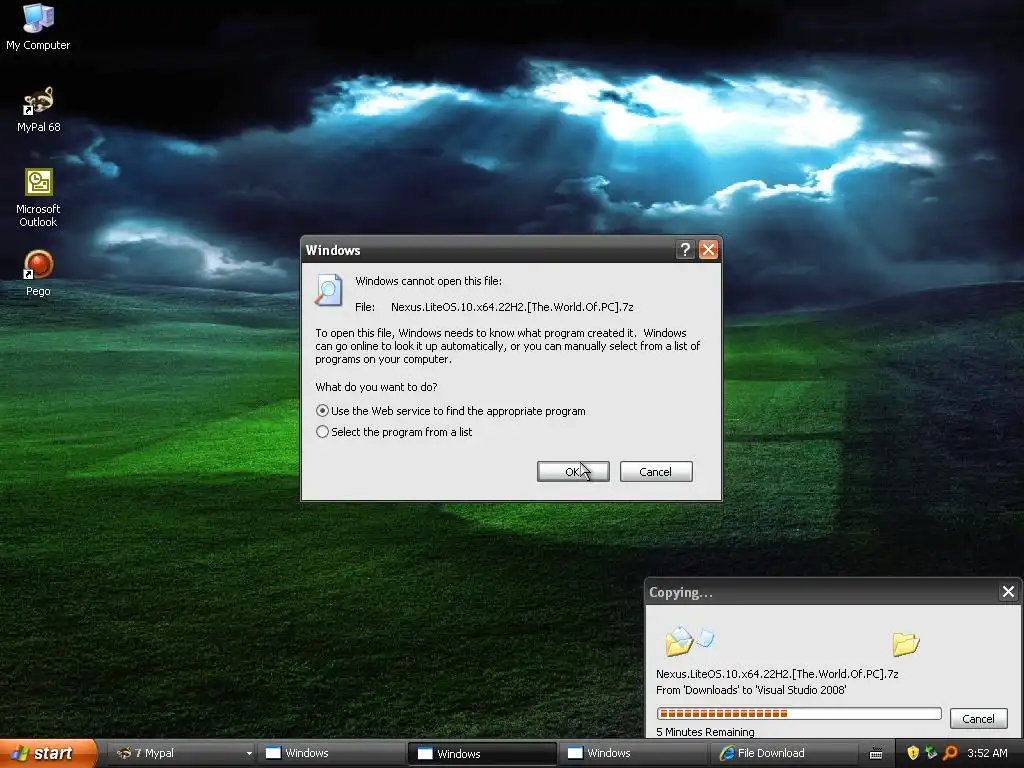Open the My Computer desktop icon
This screenshot has height=768, width=1024.
tap(38, 26)
